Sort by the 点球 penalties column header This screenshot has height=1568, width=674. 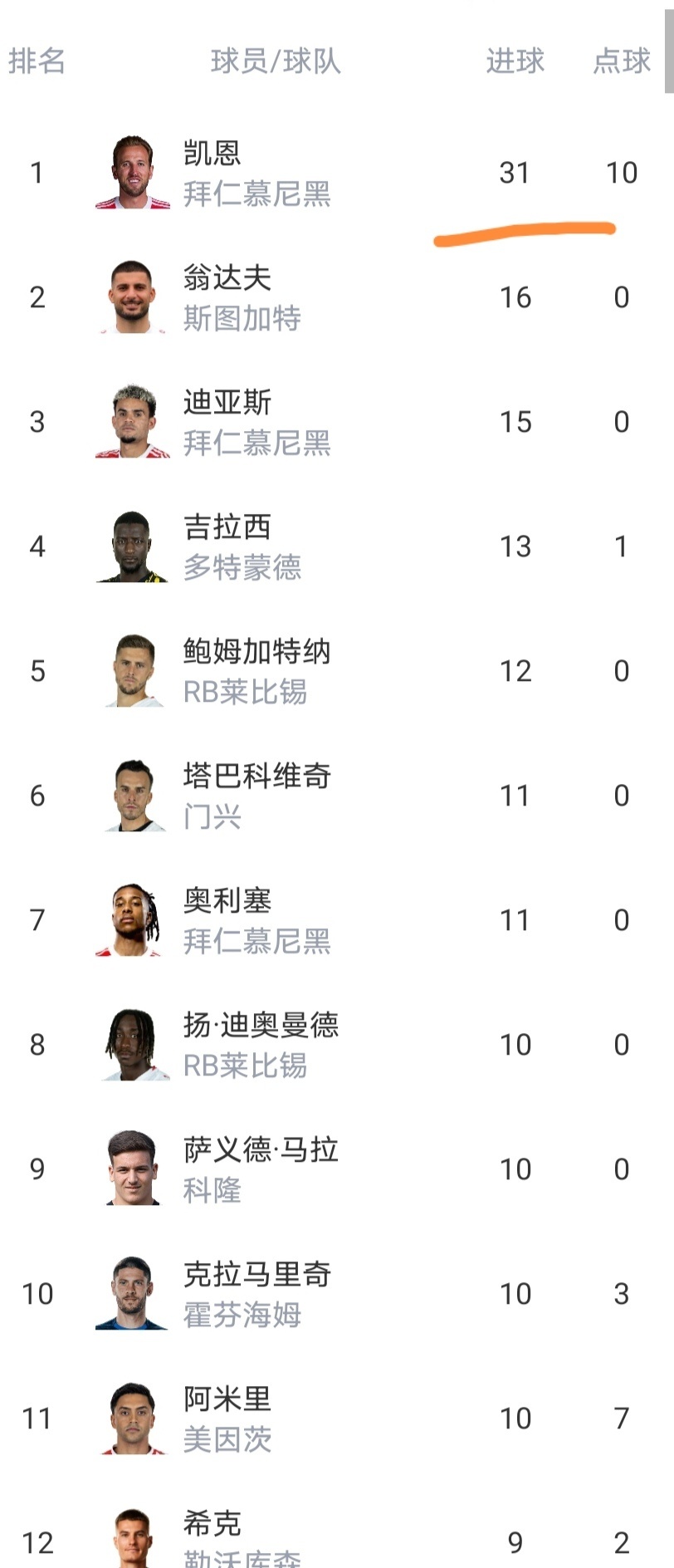click(x=622, y=61)
